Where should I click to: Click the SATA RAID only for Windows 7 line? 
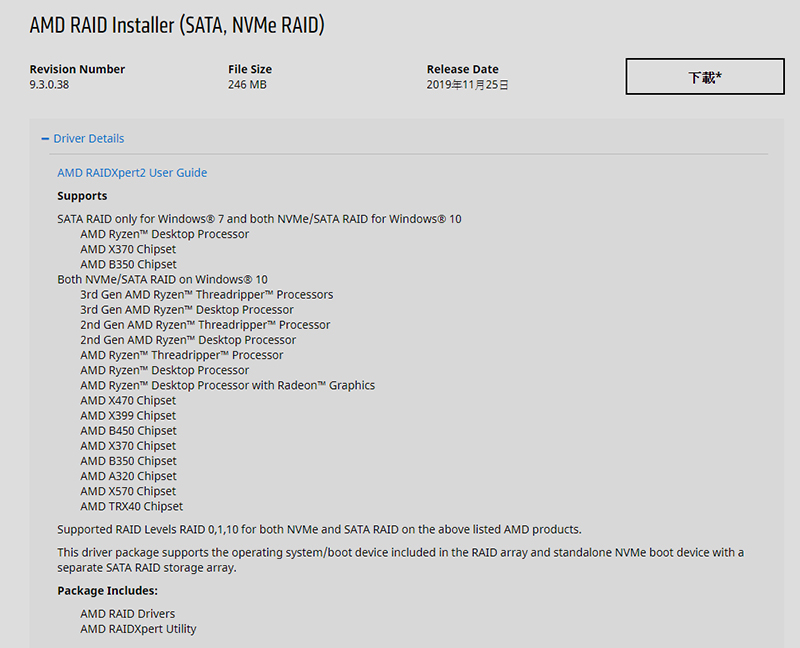[259, 219]
